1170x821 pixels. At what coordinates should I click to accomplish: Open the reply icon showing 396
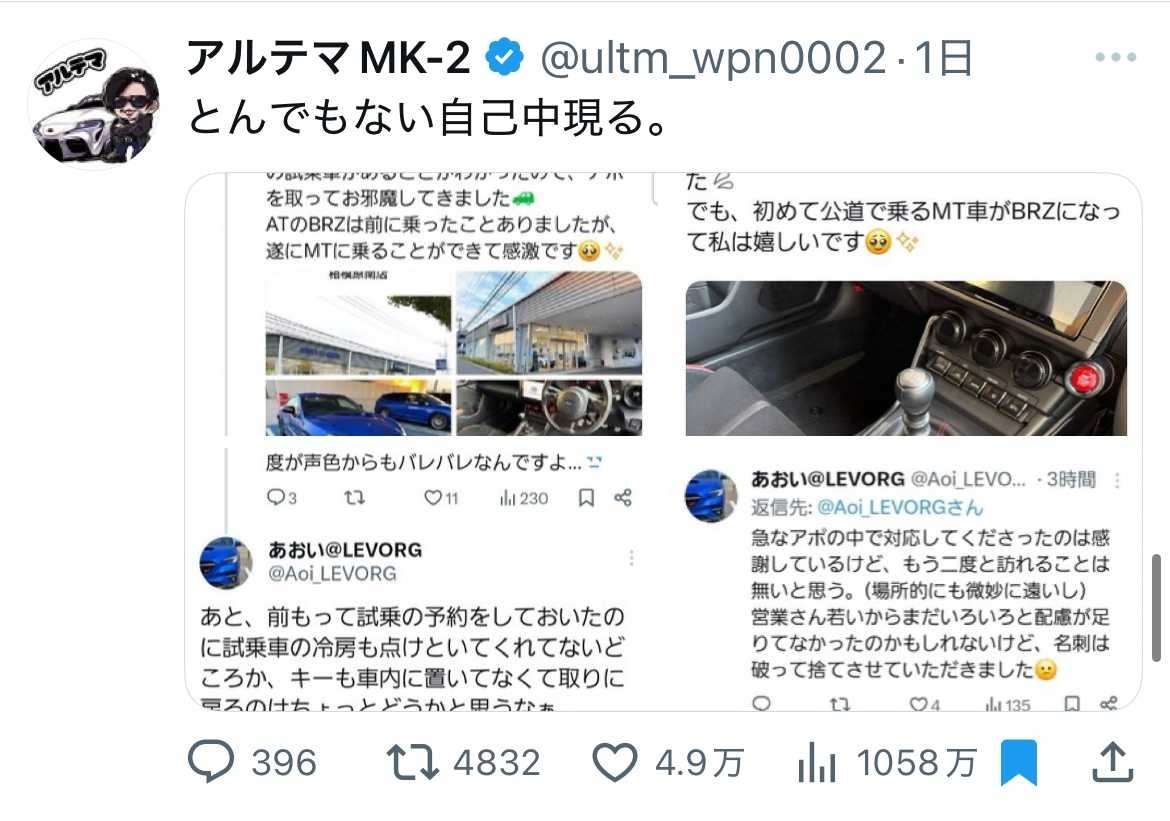point(211,761)
